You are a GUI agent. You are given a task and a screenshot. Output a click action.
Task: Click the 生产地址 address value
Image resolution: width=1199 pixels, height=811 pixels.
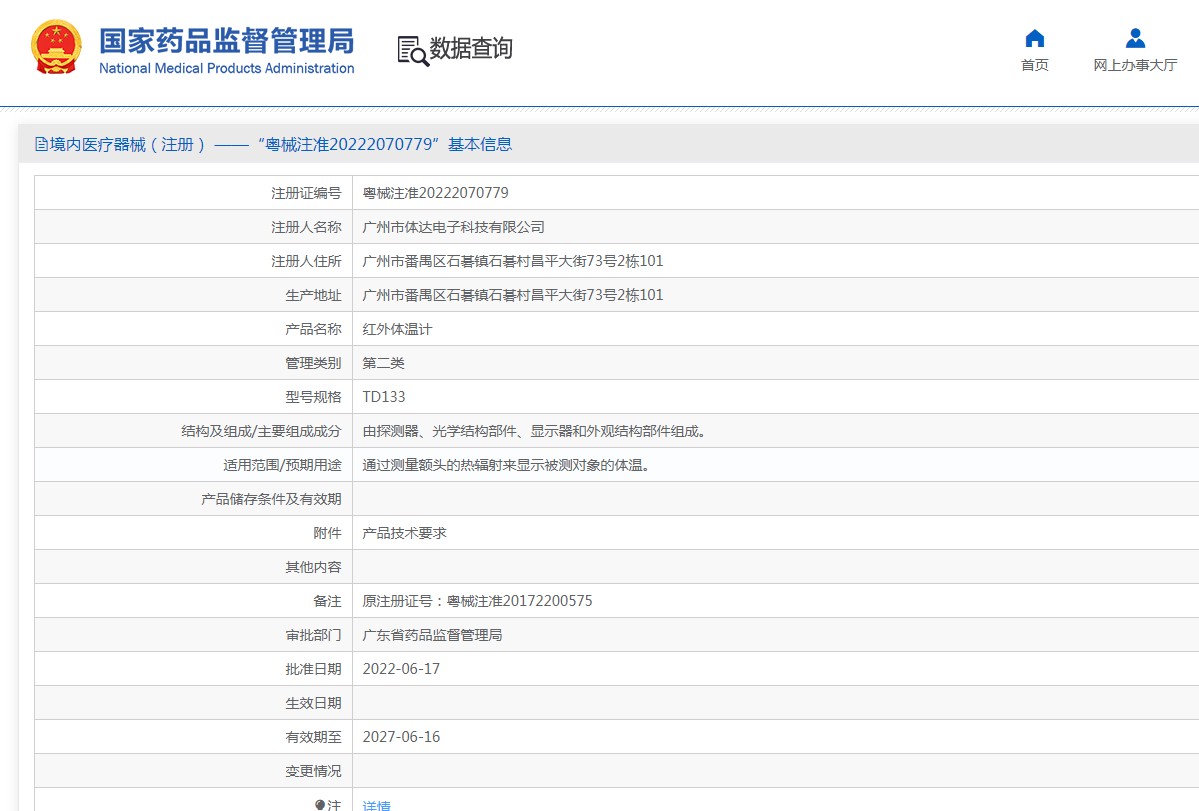512,295
